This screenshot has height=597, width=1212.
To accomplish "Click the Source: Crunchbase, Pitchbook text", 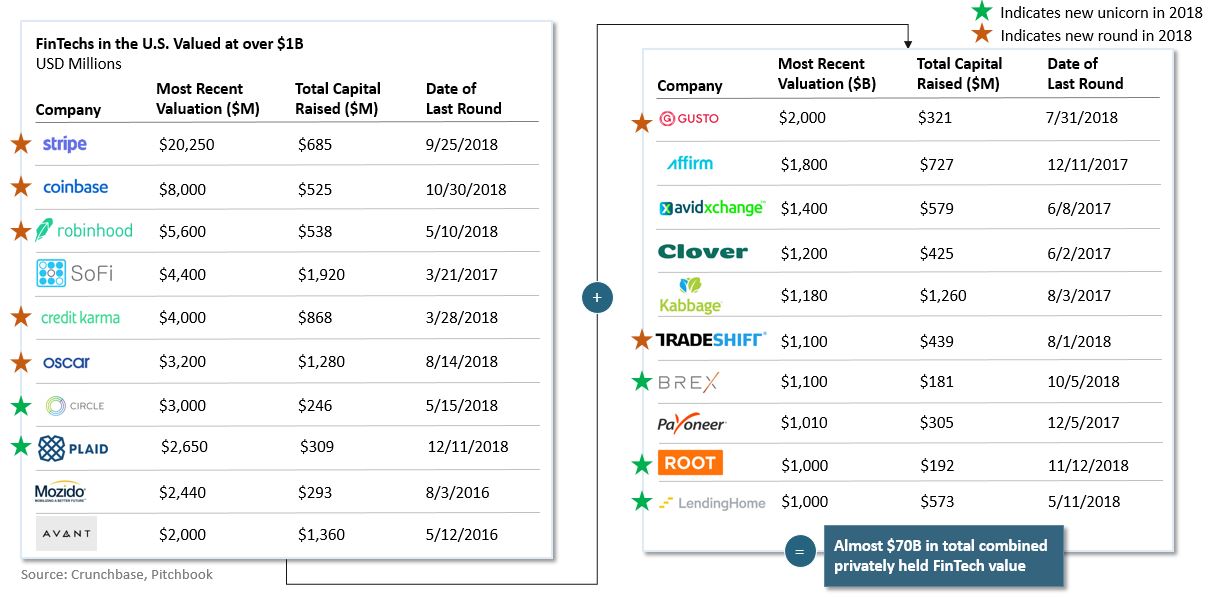I will click(x=117, y=574).
